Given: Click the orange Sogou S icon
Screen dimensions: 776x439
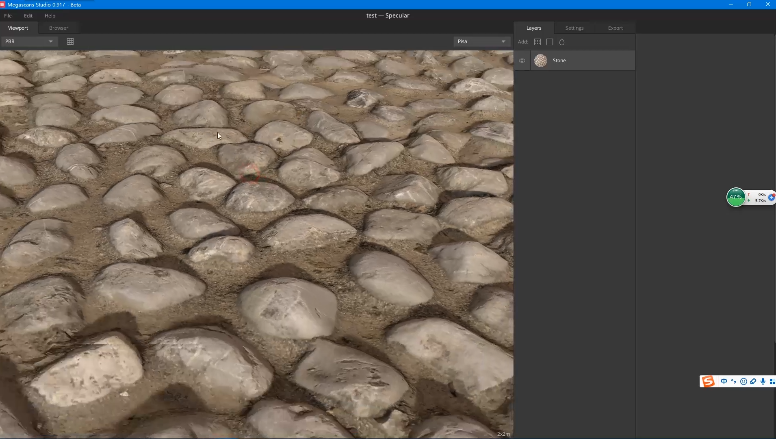Looking at the screenshot, I should click(x=708, y=381).
